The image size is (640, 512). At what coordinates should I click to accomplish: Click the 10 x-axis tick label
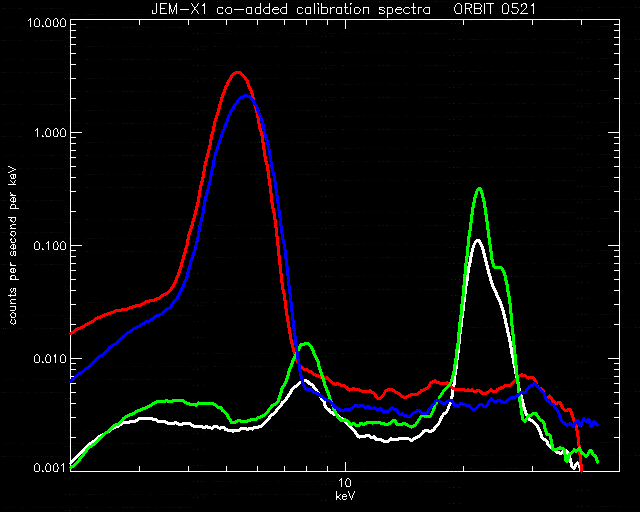point(345,483)
